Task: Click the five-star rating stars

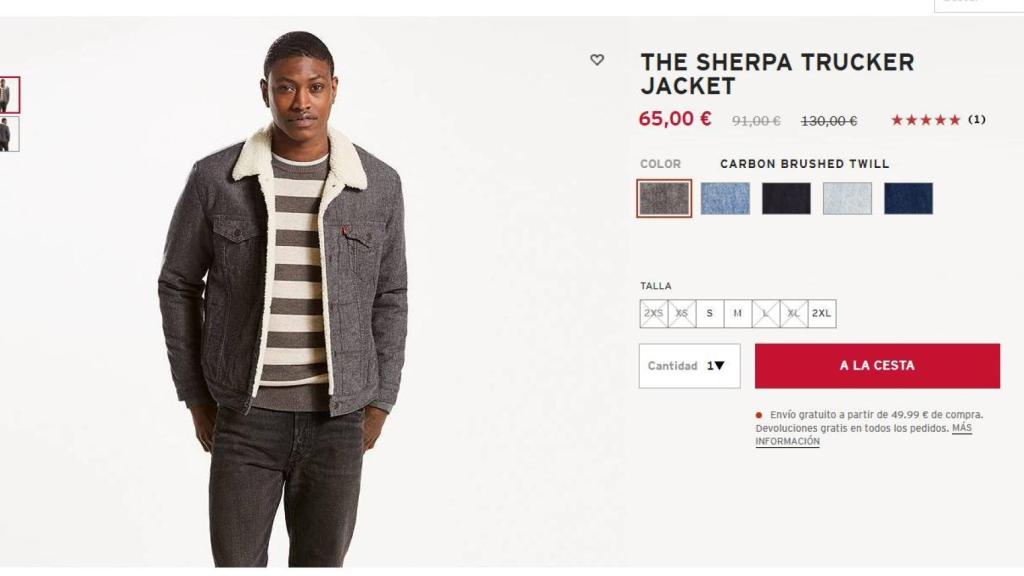Action: click(x=925, y=118)
